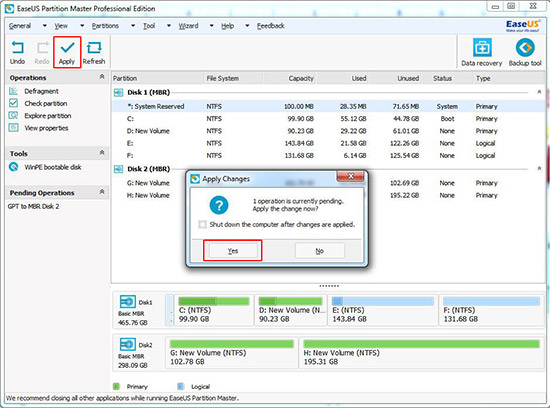The image size is (550, 408).
Task: Click the Check partition icon
Action: pyautogui.click(x=13, y=103)
